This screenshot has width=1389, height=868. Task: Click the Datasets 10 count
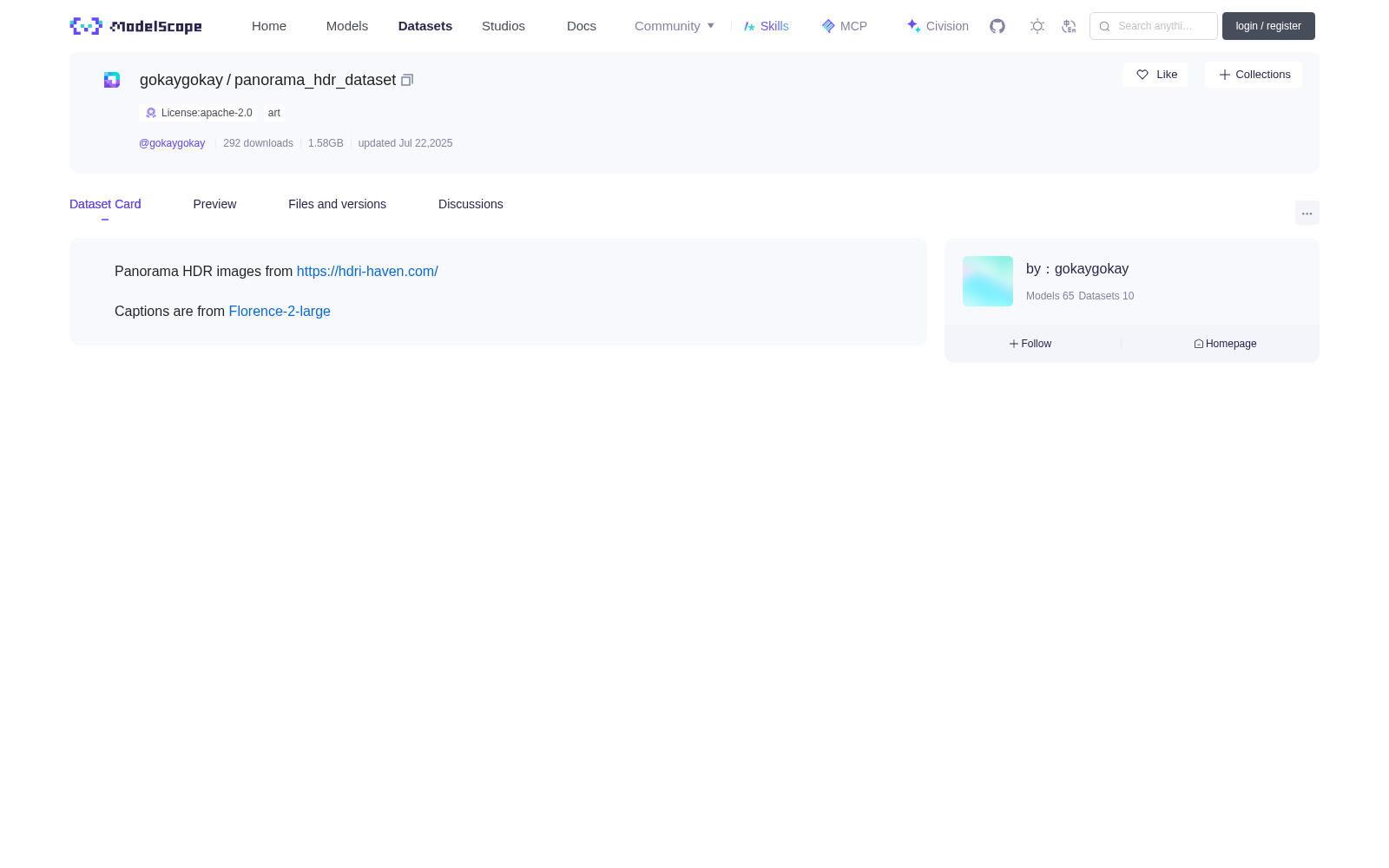[x=1106, y=296]
